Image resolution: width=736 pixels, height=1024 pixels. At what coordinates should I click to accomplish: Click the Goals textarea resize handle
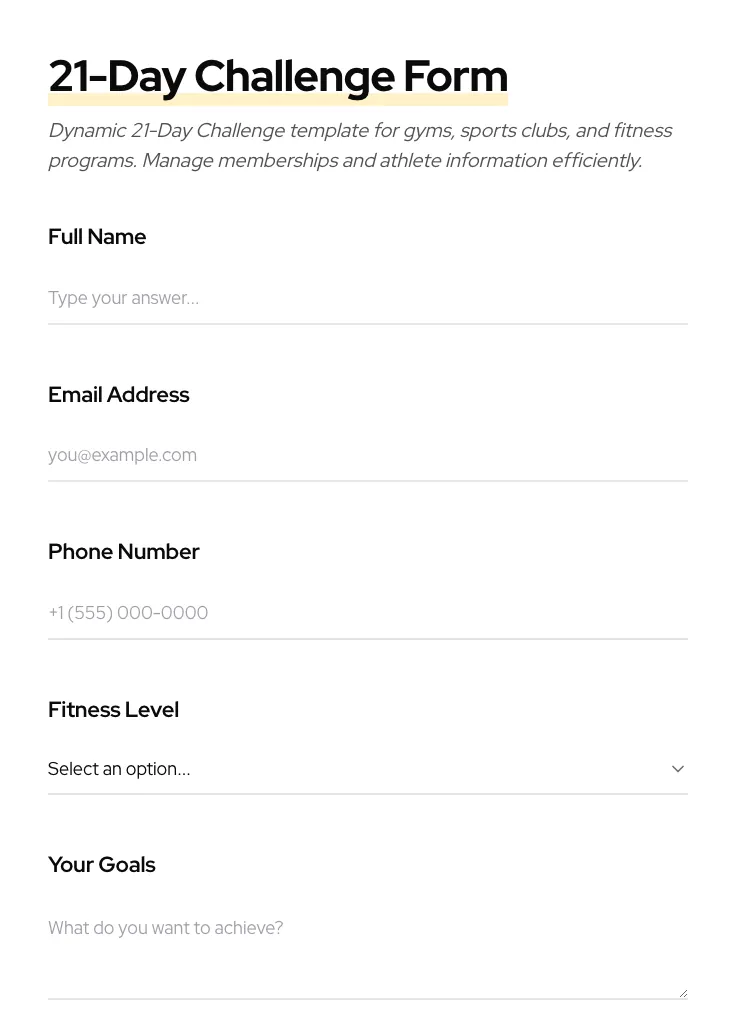coord(683,993)
